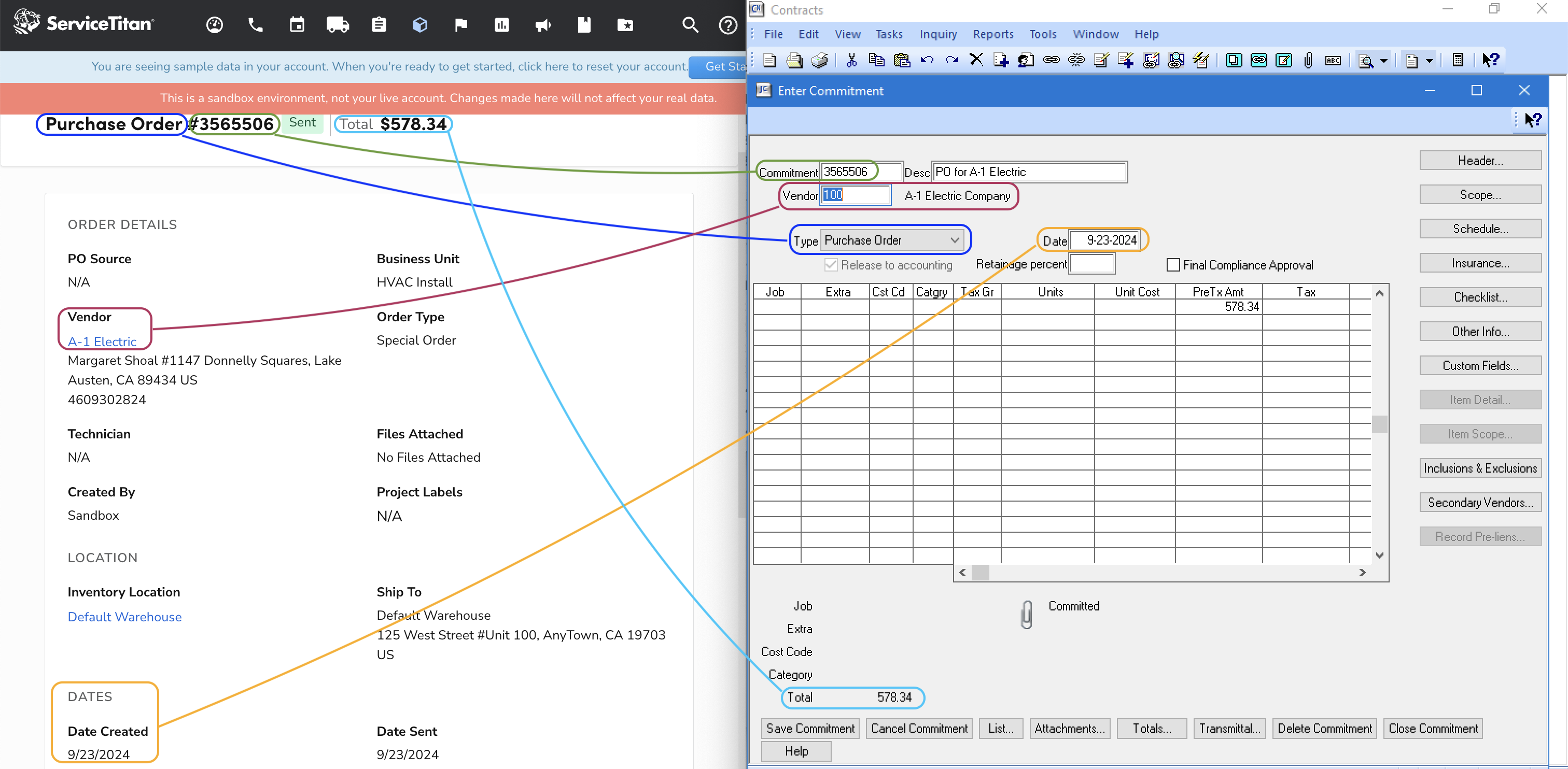Open the marketing megaphone icon
This screenshot has width=1568, height=769.
click(x=543, y=25)
